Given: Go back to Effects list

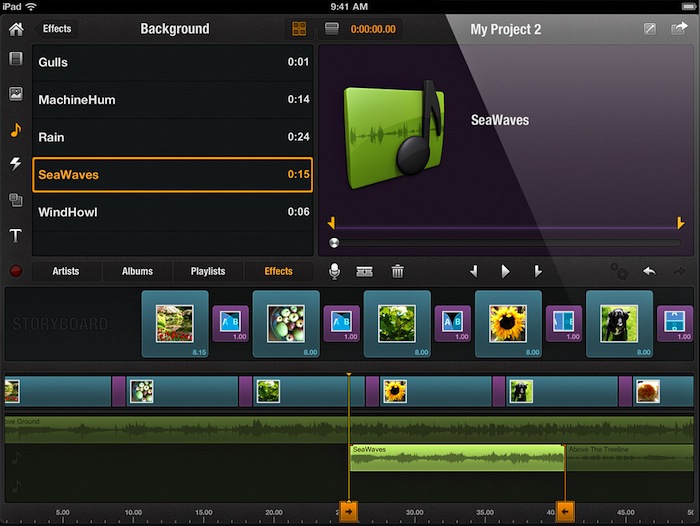Looking at the screenshot, I should 56,29.
